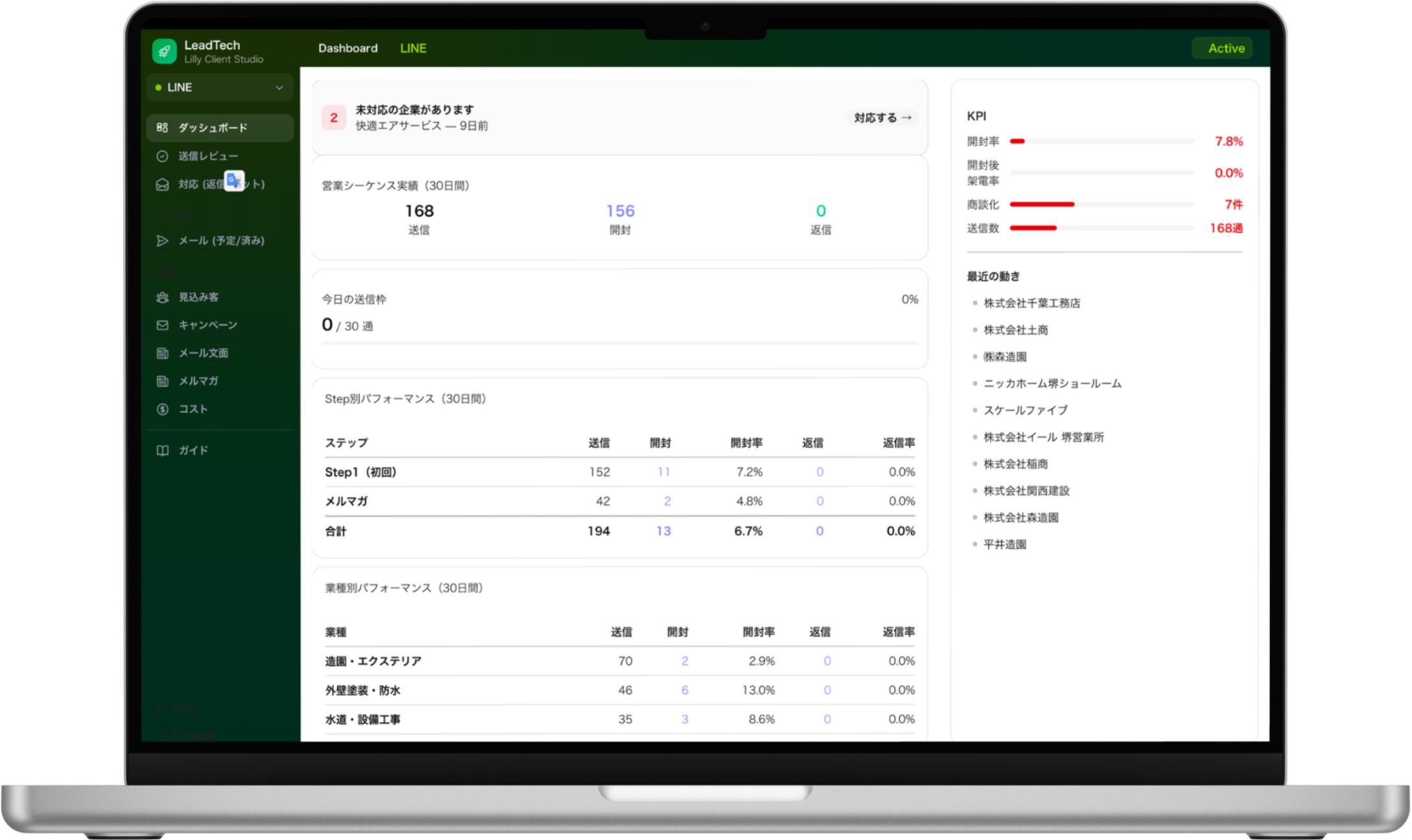Switch to the Dashboard top tab
Screen dimensions: 1412x840
347,48
